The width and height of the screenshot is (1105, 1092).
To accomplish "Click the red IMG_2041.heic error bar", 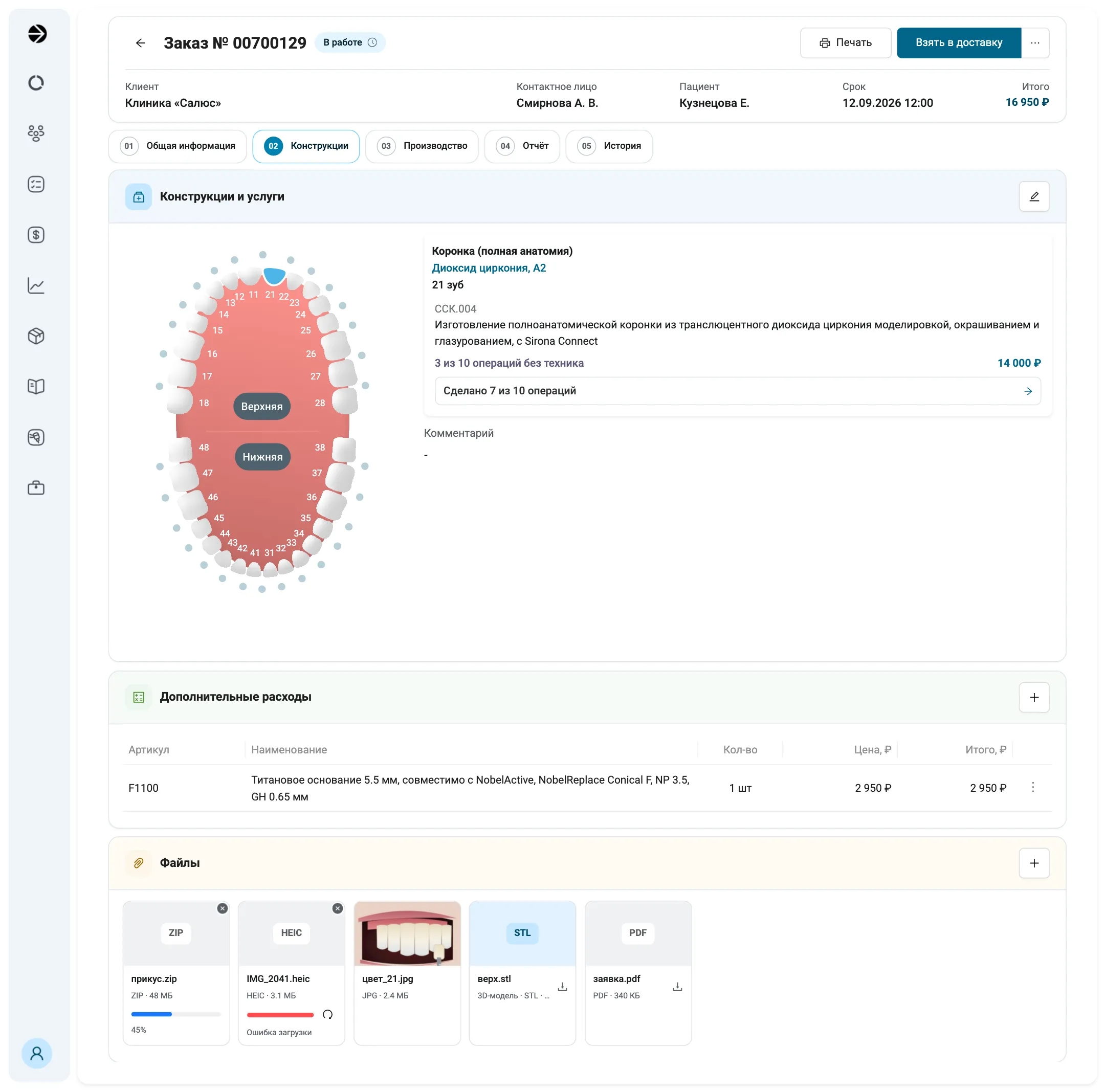I will tap(280, 1015).
